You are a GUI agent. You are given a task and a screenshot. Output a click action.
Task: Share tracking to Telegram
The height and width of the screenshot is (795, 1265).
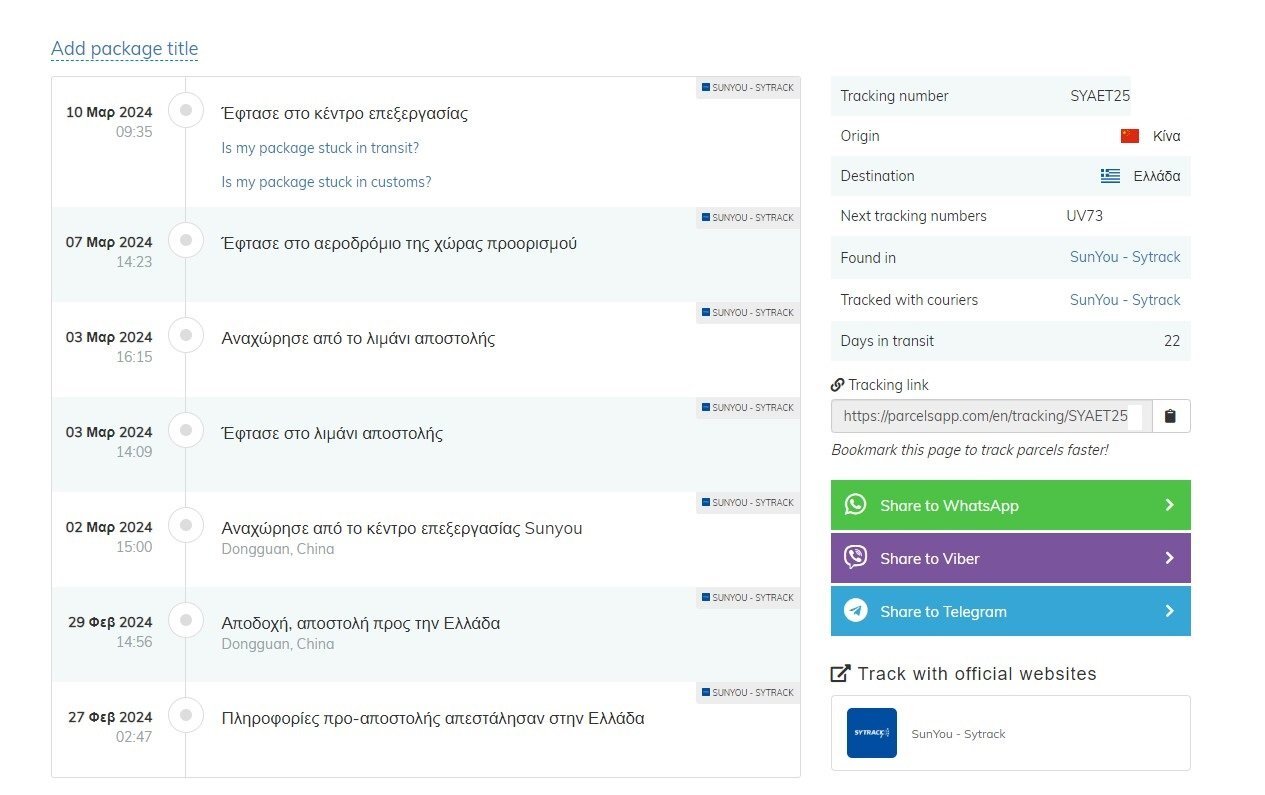[x=1010, y=611]
